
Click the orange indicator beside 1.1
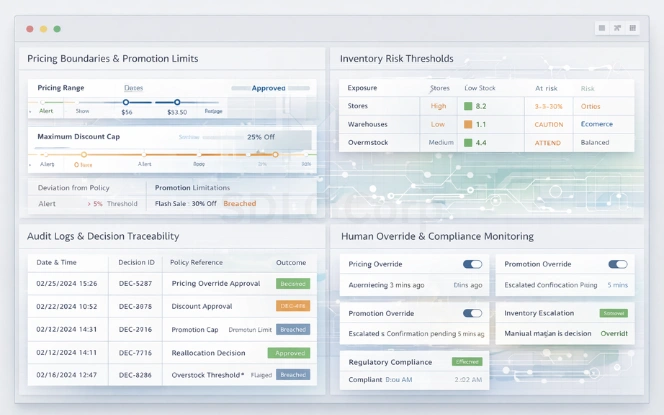[x=468, y=124]
